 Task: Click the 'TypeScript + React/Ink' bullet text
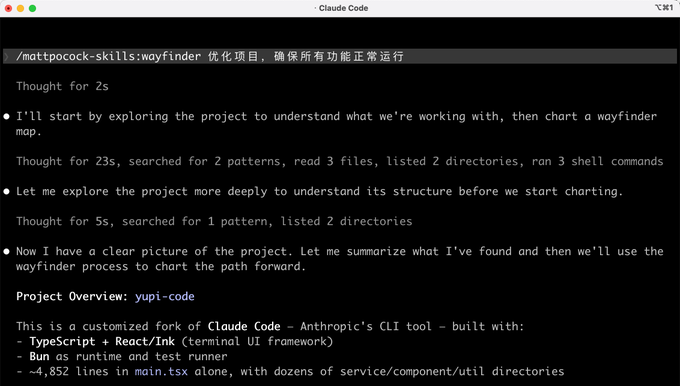pos(102,341)
